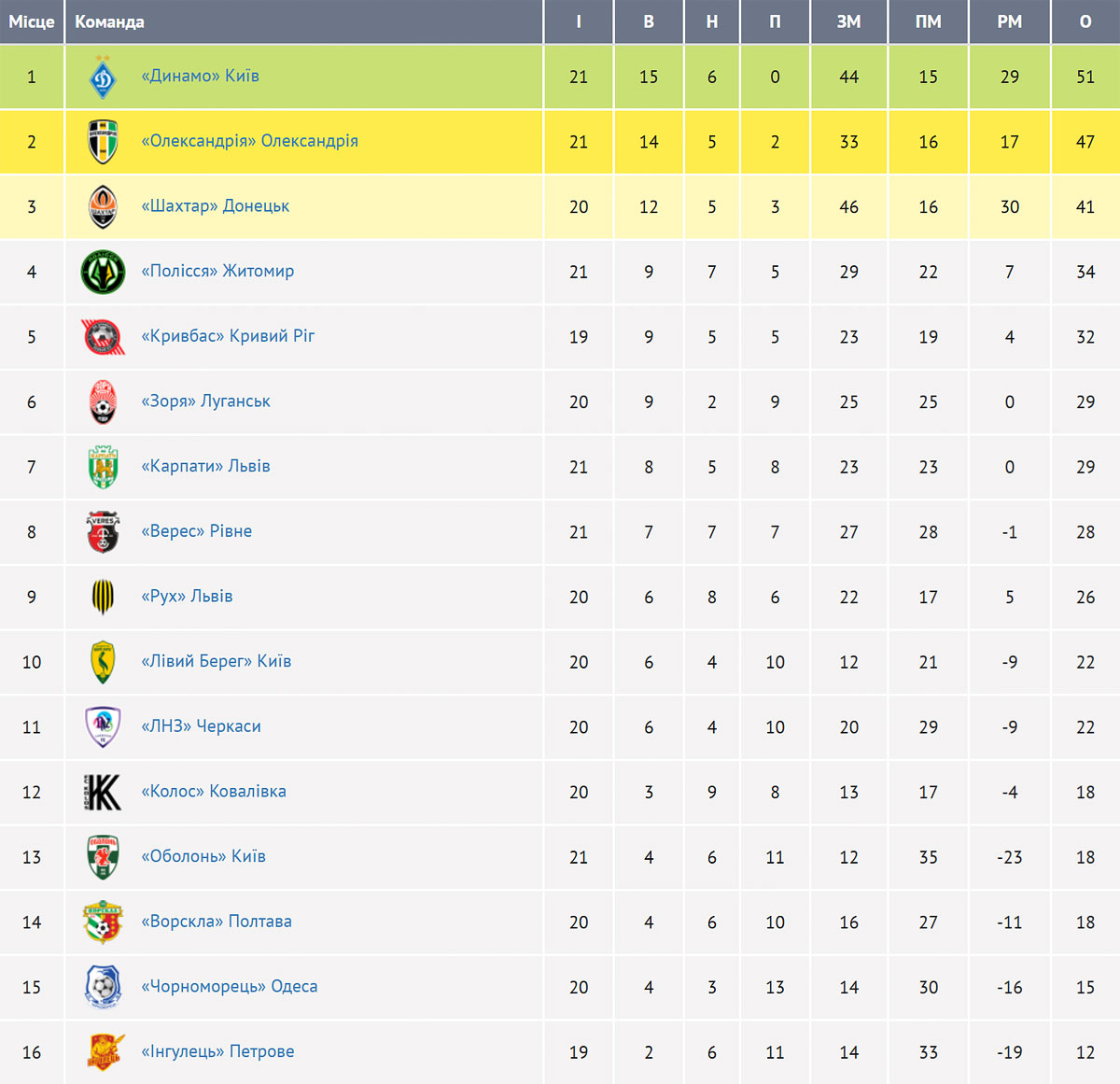This screenshot has width=1120, height=1084.
Task: Click the Polissya Zhytomyr wolf logo
Action: pos(103,272)
